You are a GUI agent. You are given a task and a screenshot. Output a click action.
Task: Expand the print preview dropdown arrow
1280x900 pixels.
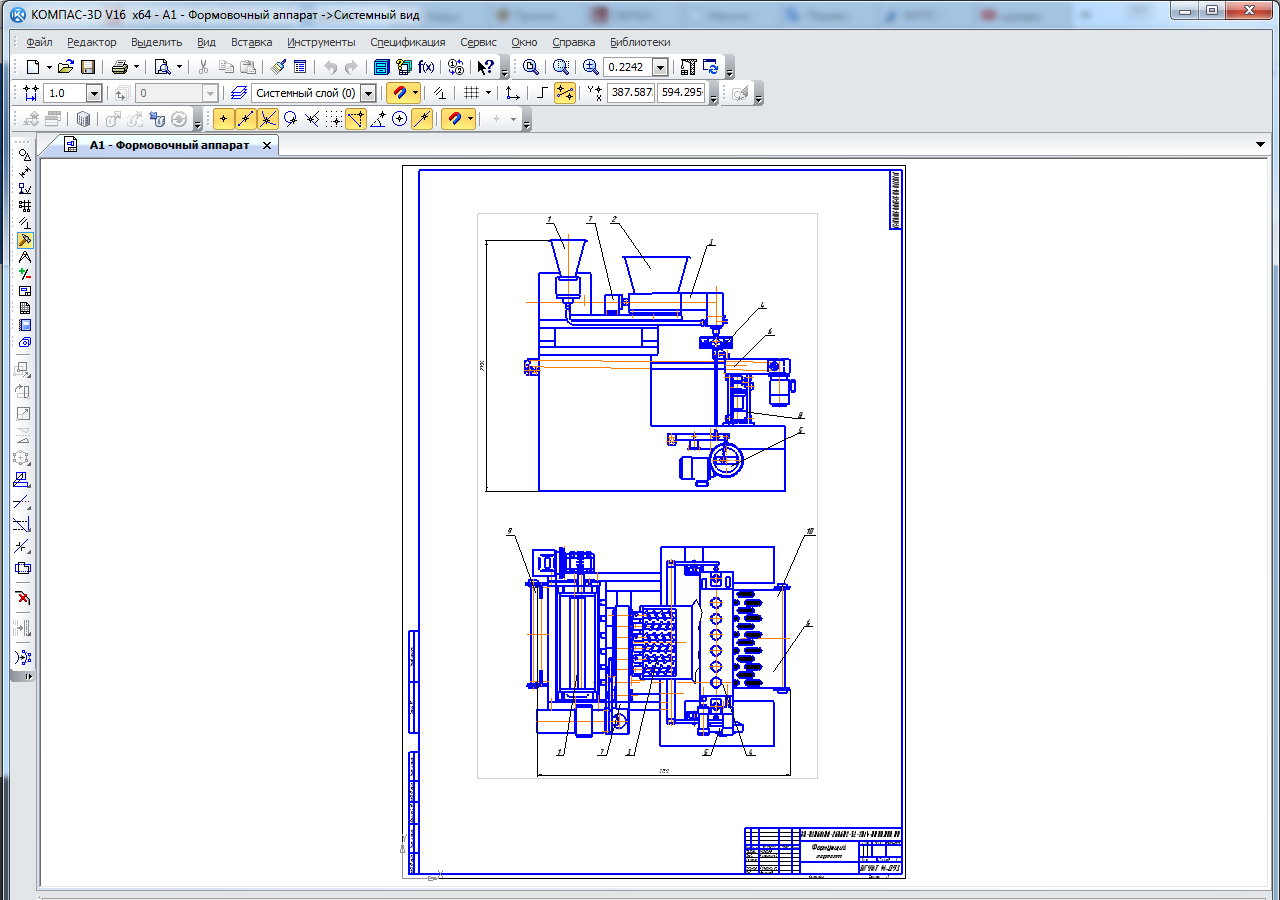pos(179,67)
